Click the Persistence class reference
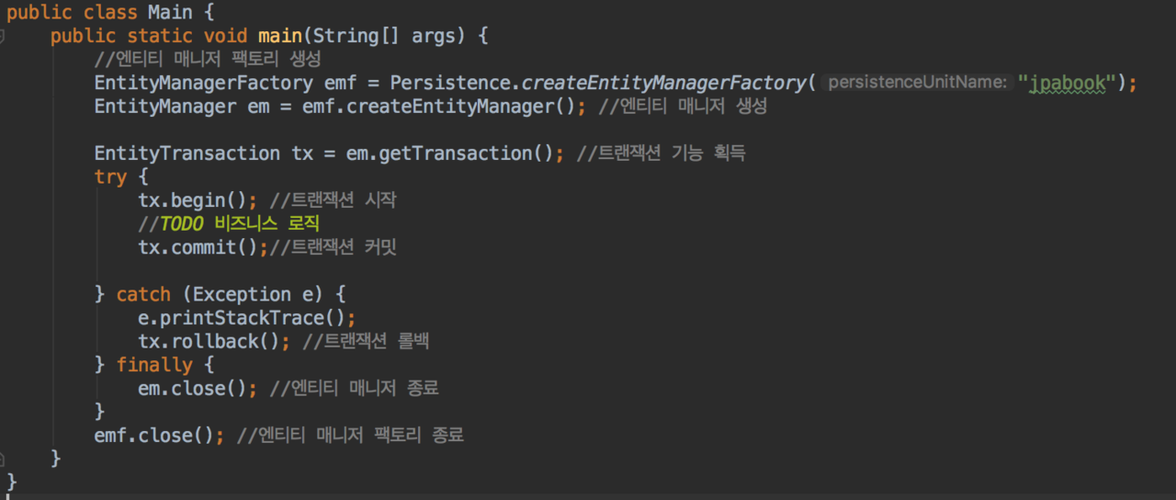Image resolution: width=1176 pixels, height=500 pixels. coord(450,83)
